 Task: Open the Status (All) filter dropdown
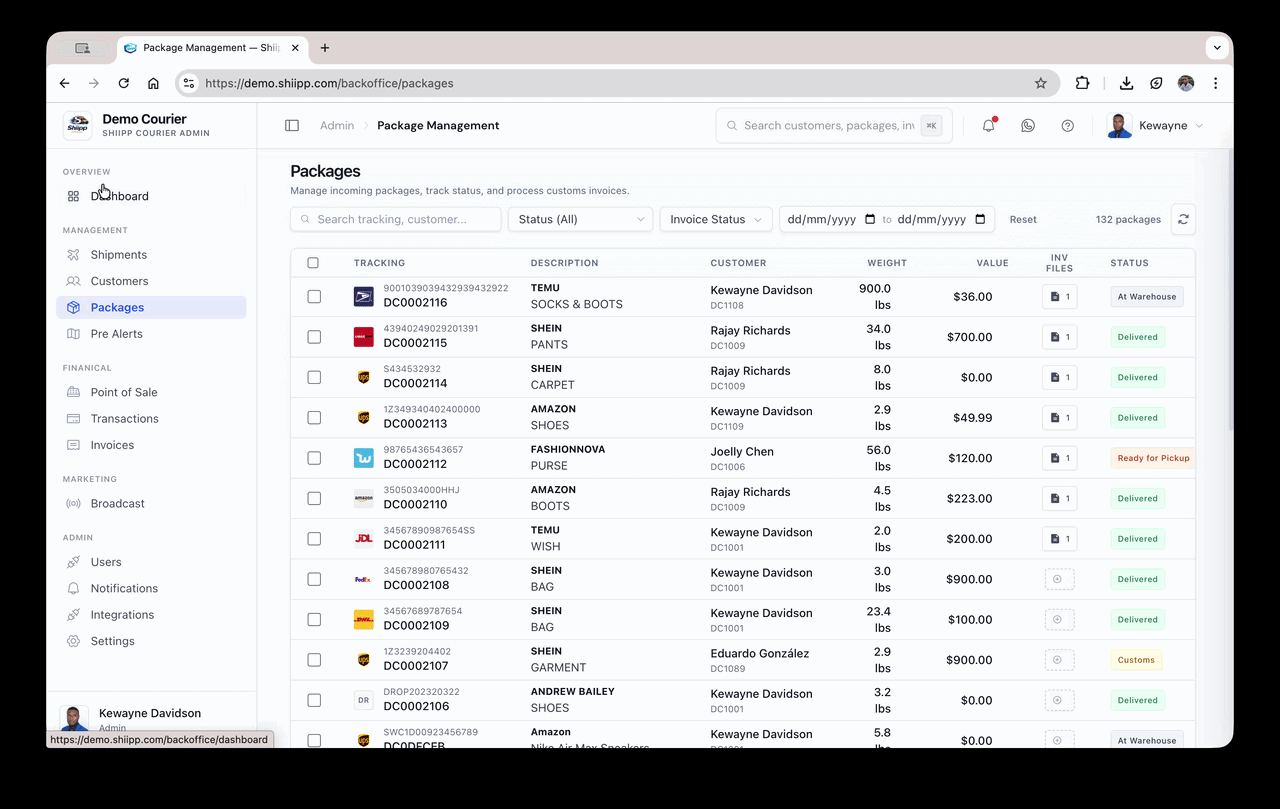click(x=580, y=219)
